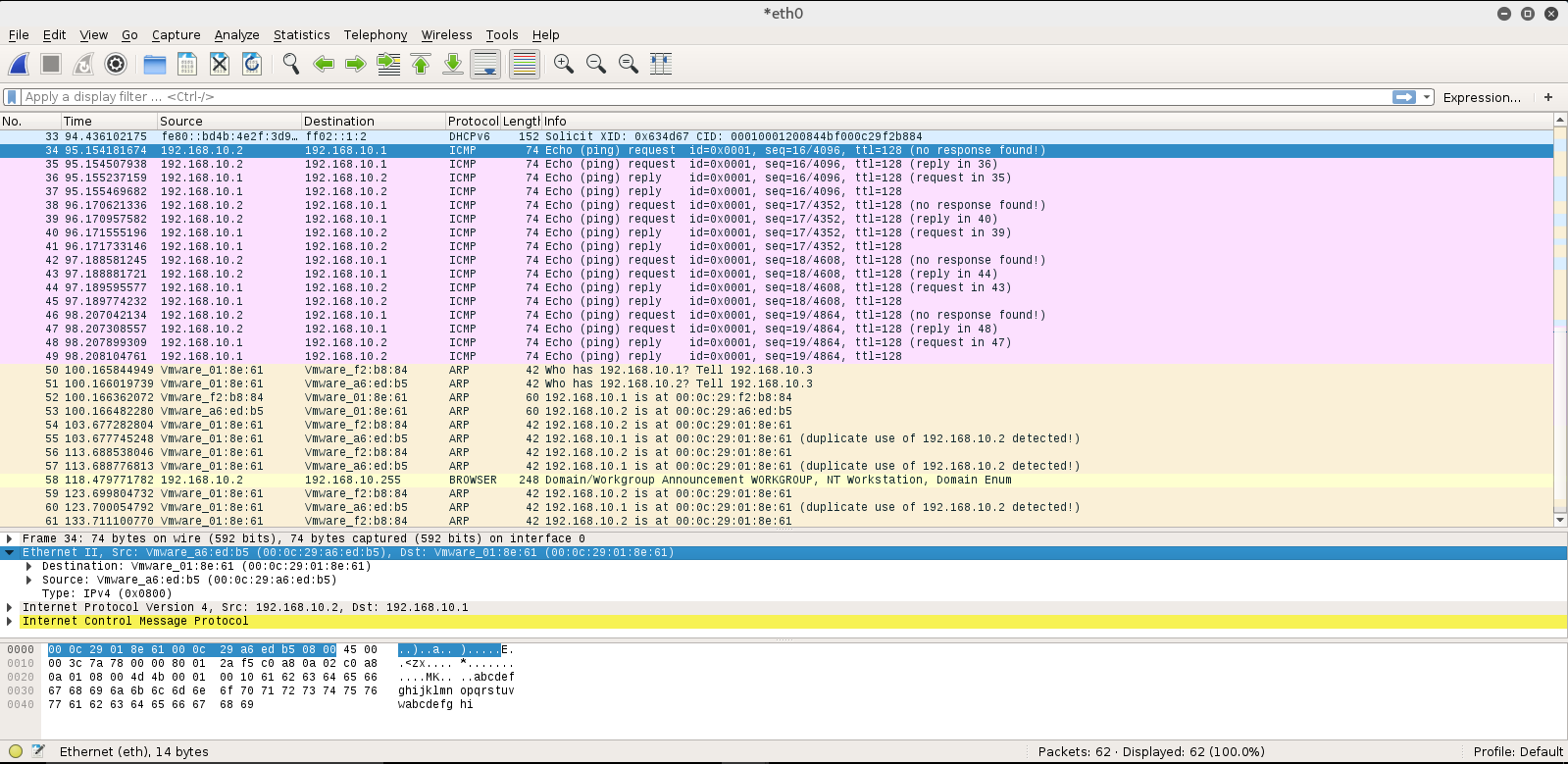Toggle auto scroll during live capture
Screen dimensions: 1568x764
[x=485, y=64]
